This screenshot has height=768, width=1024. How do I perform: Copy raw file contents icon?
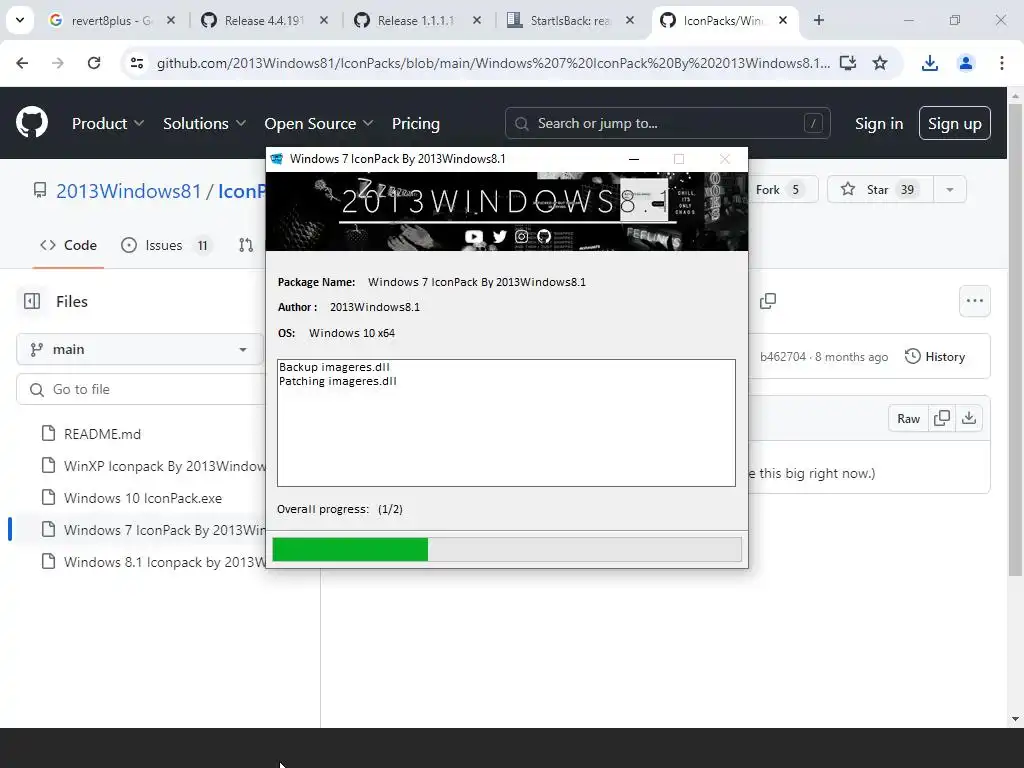click(942, 419)
